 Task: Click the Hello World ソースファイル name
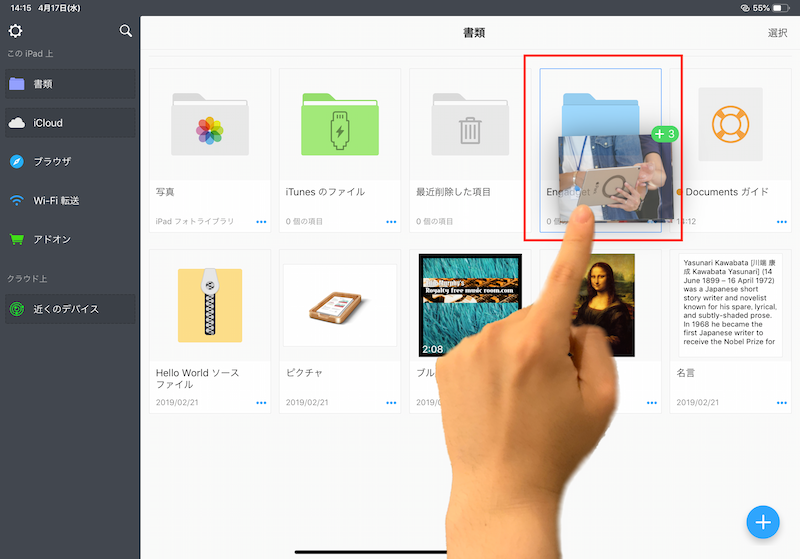197,378
